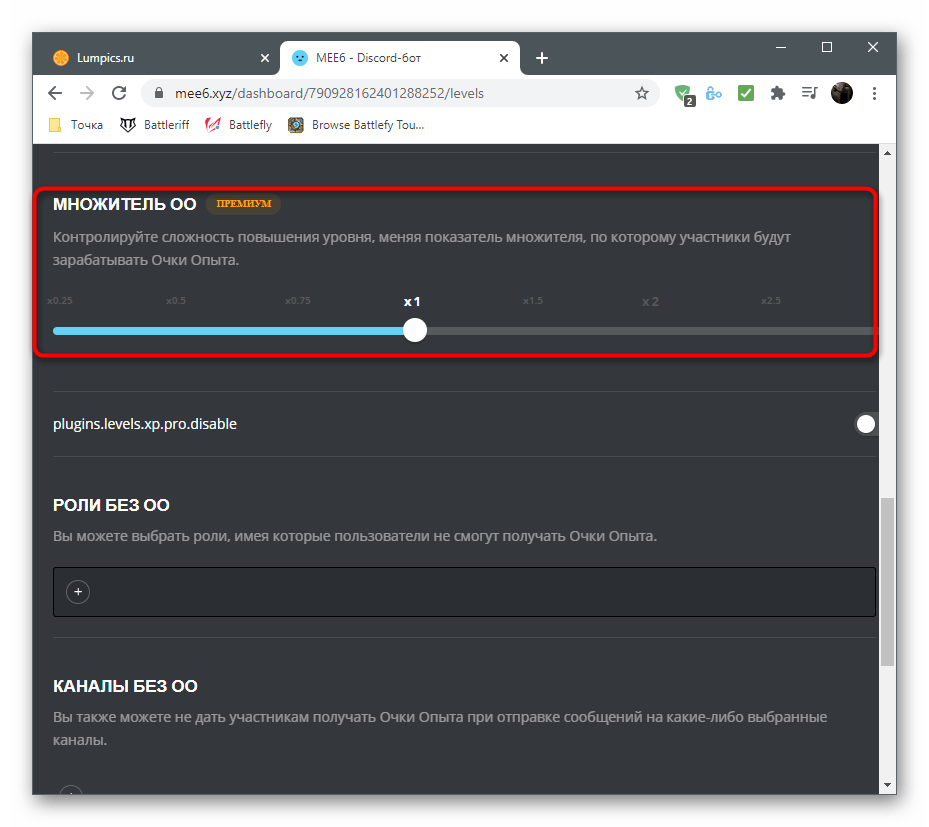Switch to the Lumpics.ru tab
Viewport: 929px width, 827px height.
pyautogui.click(x=150, y=58)
